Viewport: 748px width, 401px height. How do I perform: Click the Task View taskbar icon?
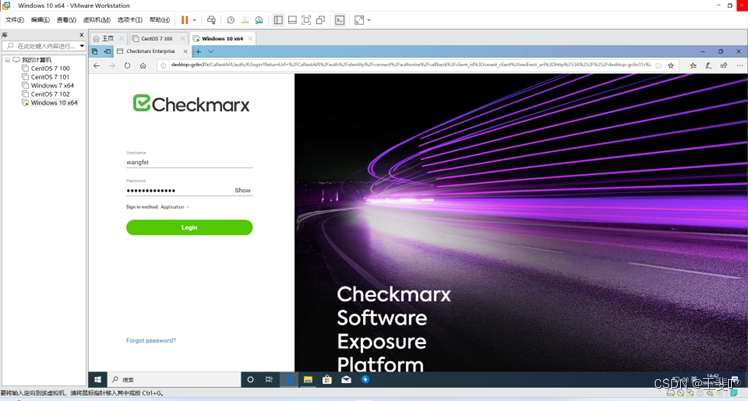point(269,380)
